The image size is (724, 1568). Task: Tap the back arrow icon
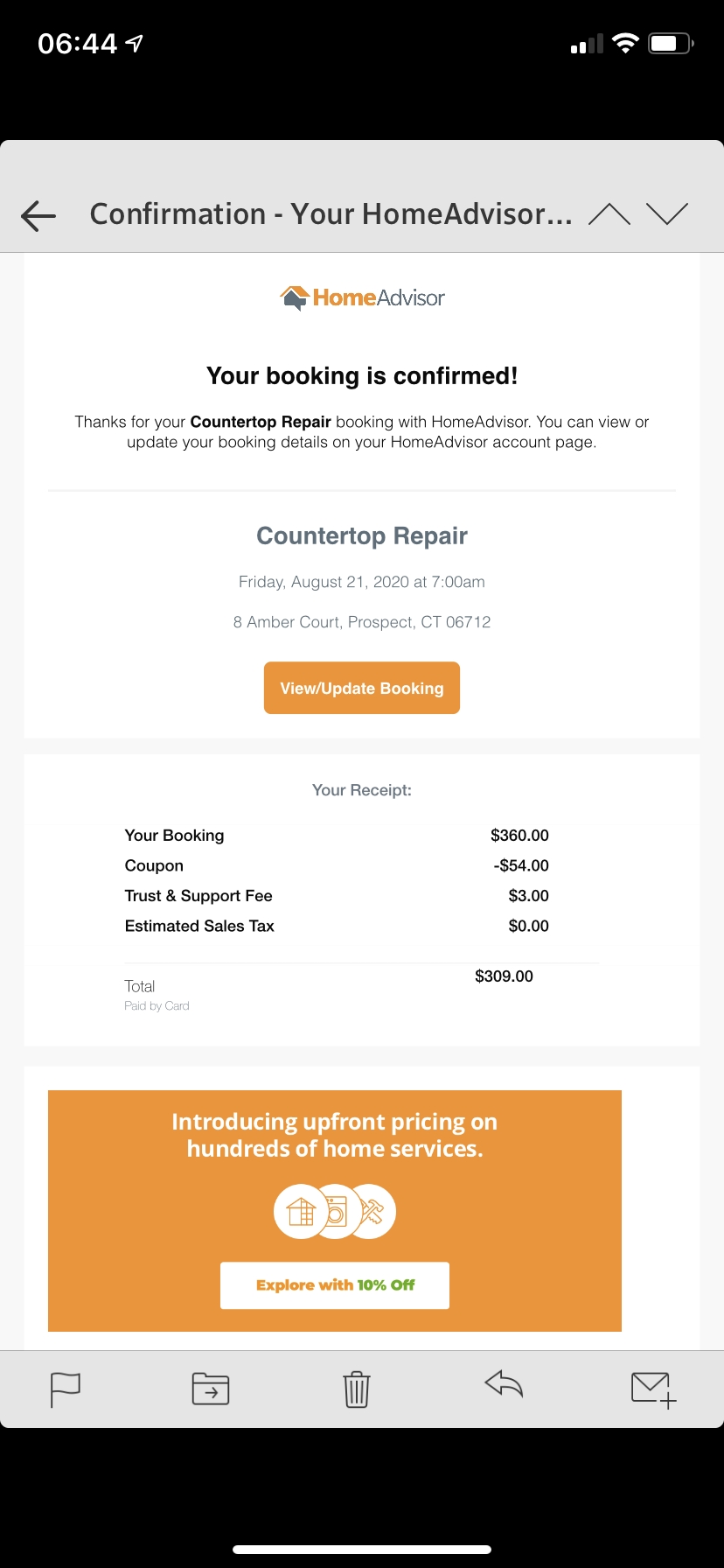pos(38,215)
